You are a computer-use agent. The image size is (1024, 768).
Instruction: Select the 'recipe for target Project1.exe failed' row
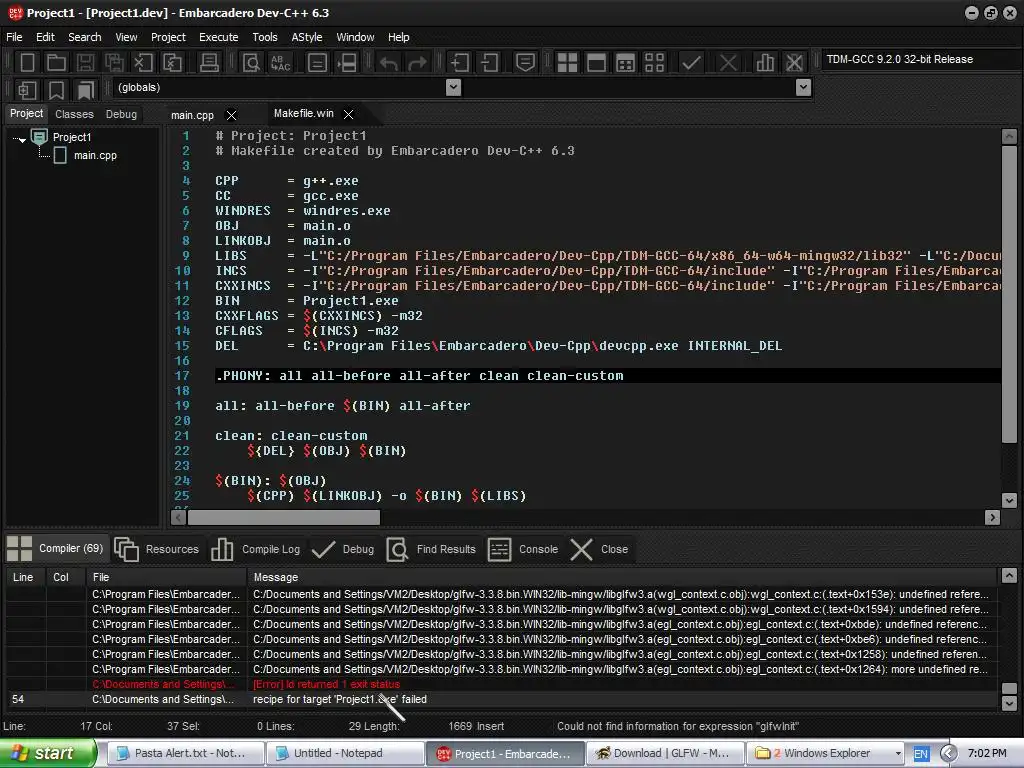502,699
